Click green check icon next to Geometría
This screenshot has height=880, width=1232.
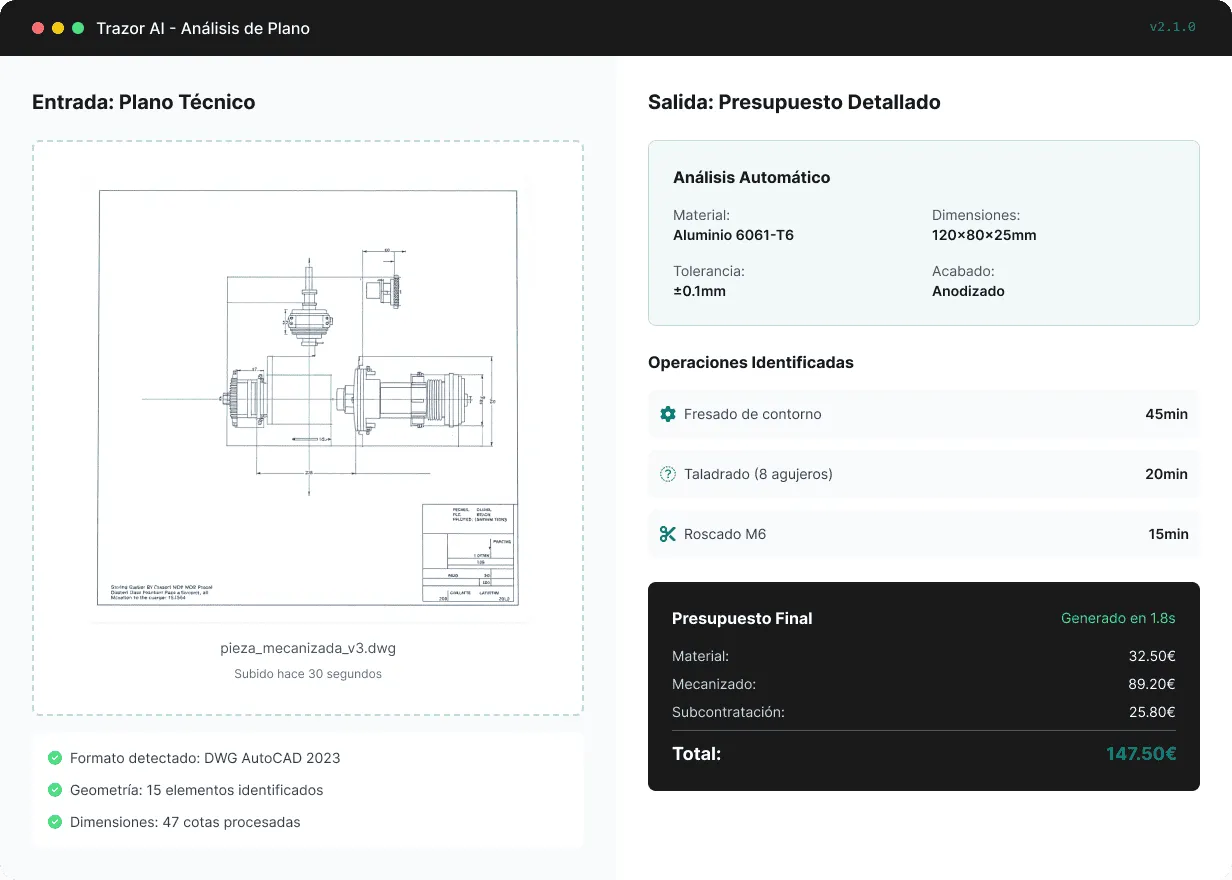[55, 790]
